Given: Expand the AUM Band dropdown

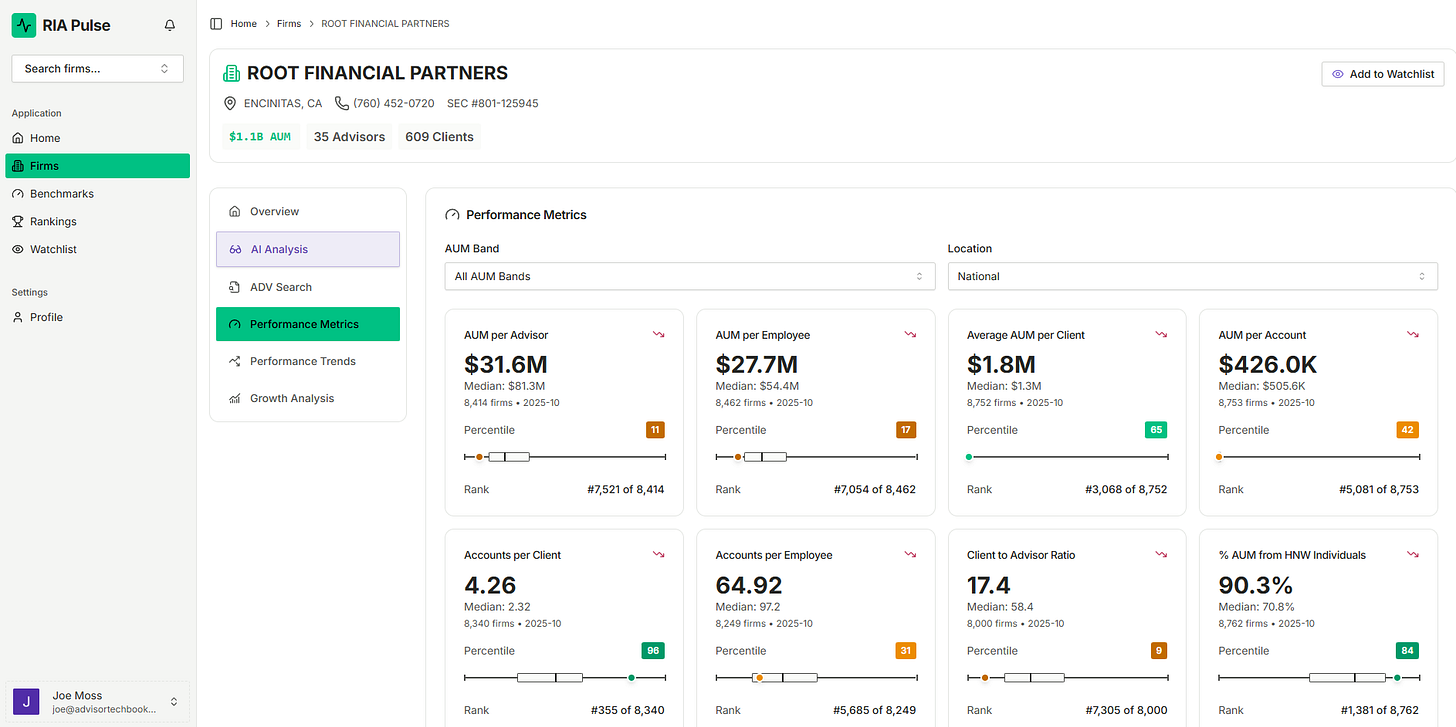Looking at the screenshot, I should click(690, 276).
